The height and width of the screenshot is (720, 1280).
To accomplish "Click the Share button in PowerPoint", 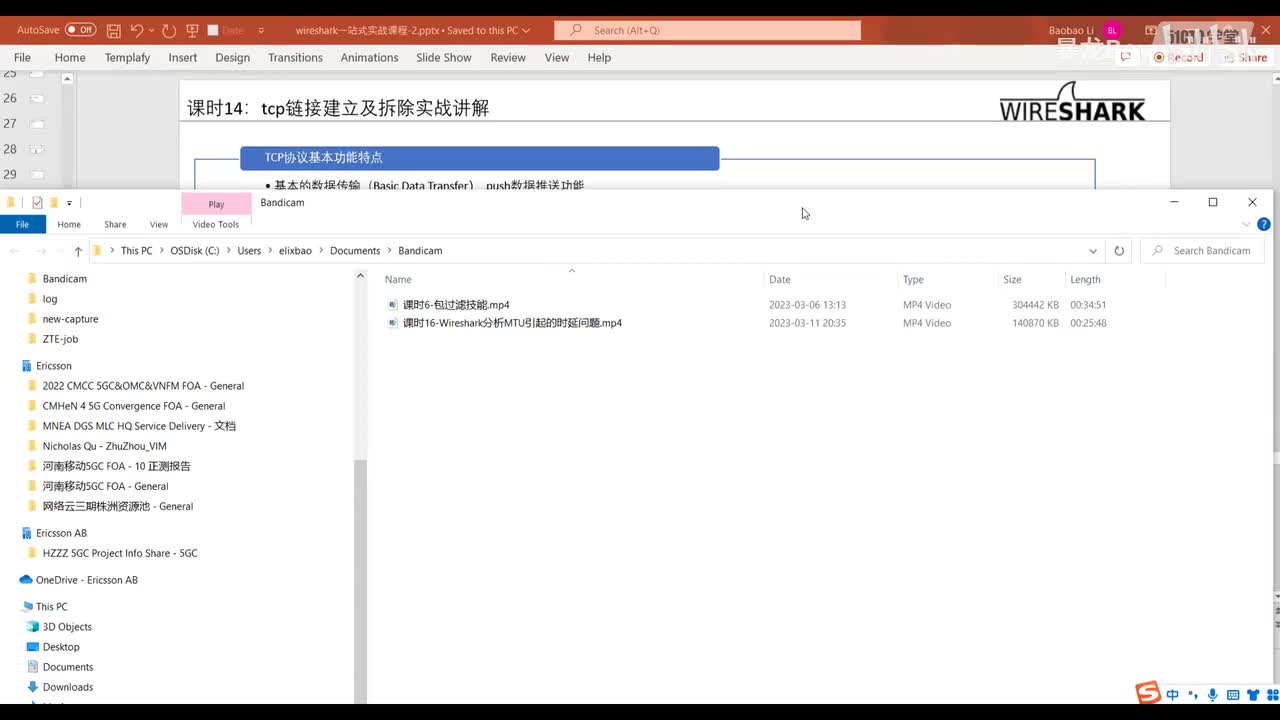I will (1246, 57).
